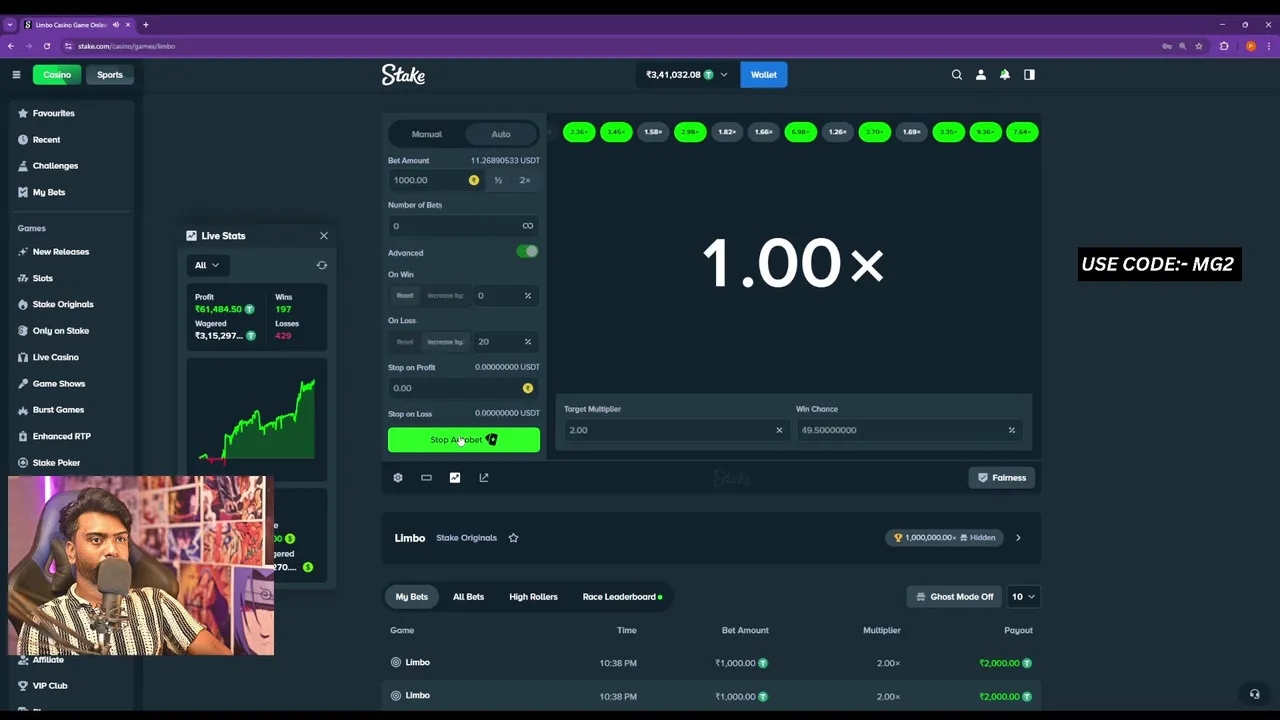Open Live Casino in the sidebar
This screenshot has height=720, width=1280.
pos(70,357)
